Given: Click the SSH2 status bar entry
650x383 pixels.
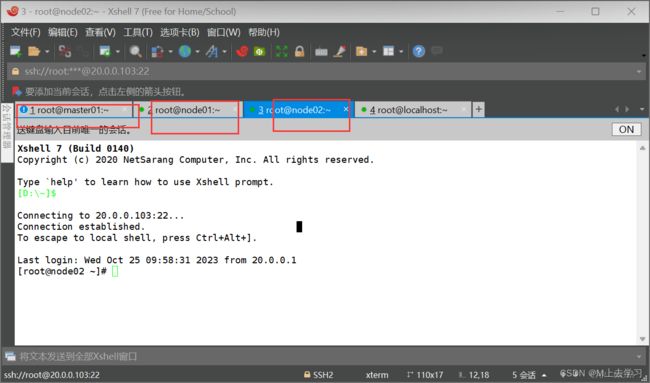Looking at the screenshot, I should coord(318,375).
